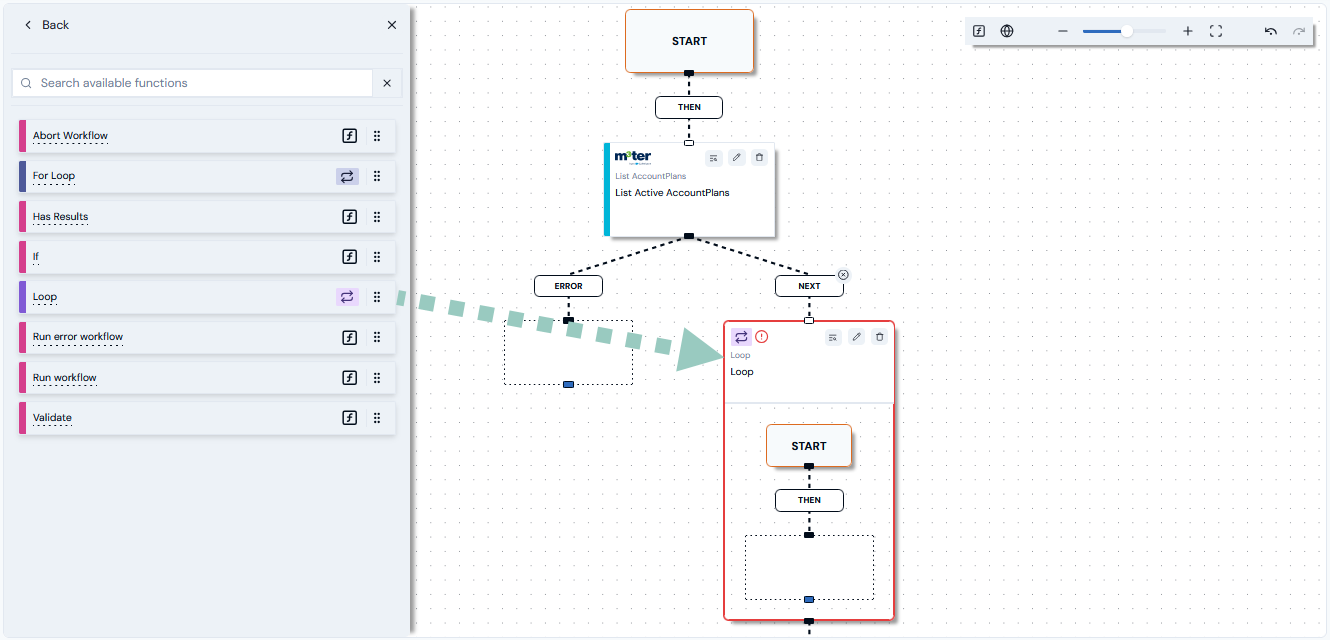Click the Run error workflow function icon
Screen dimensions: 1330x640
point(349,337)
